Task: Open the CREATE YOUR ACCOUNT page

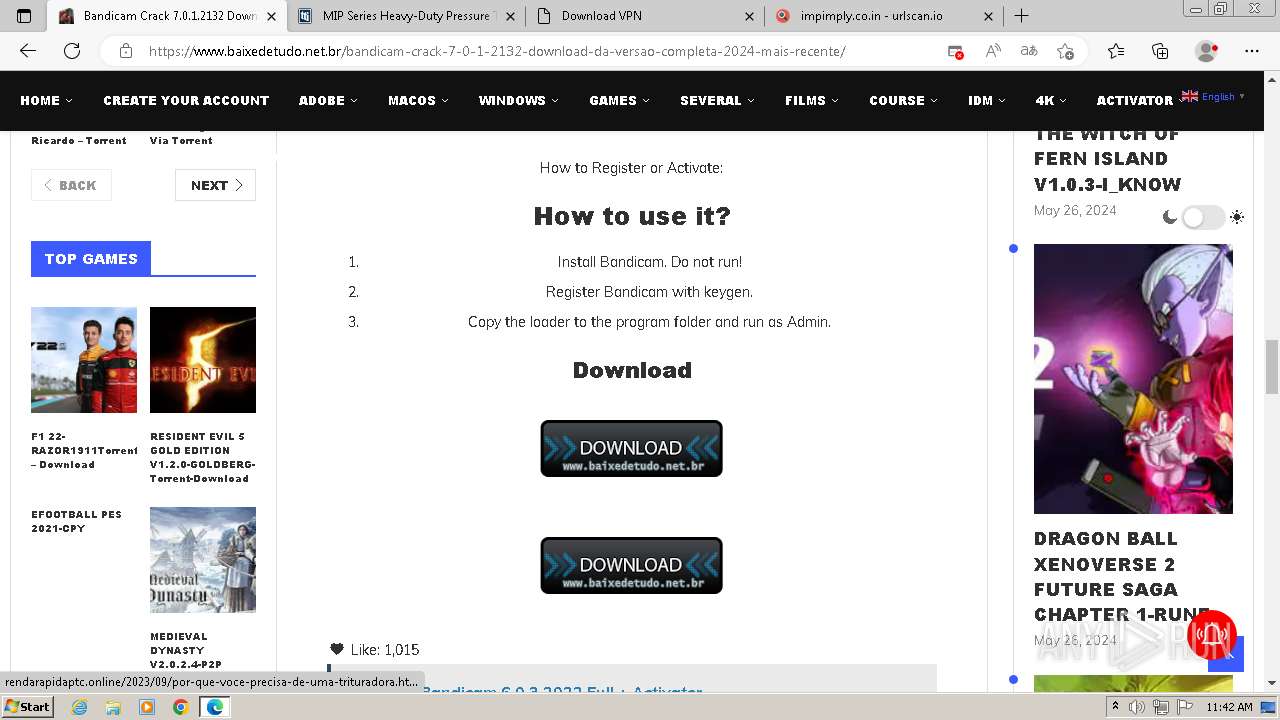Action: pyautogui.click(x=186, y=100)
